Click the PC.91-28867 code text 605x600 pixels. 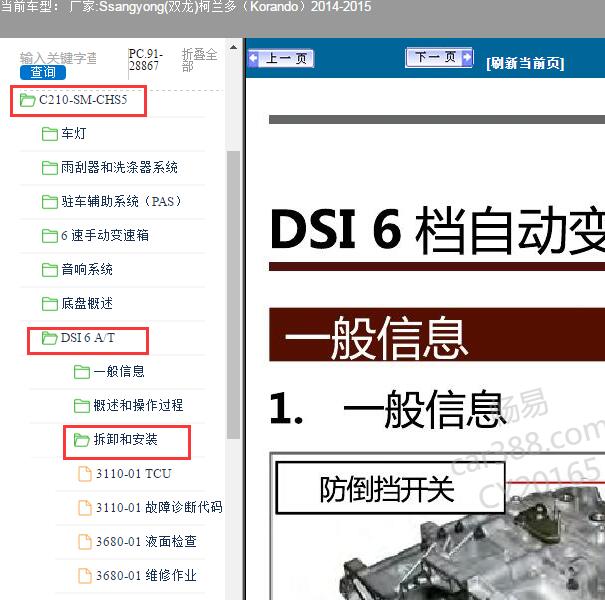(x=145, y=60)
